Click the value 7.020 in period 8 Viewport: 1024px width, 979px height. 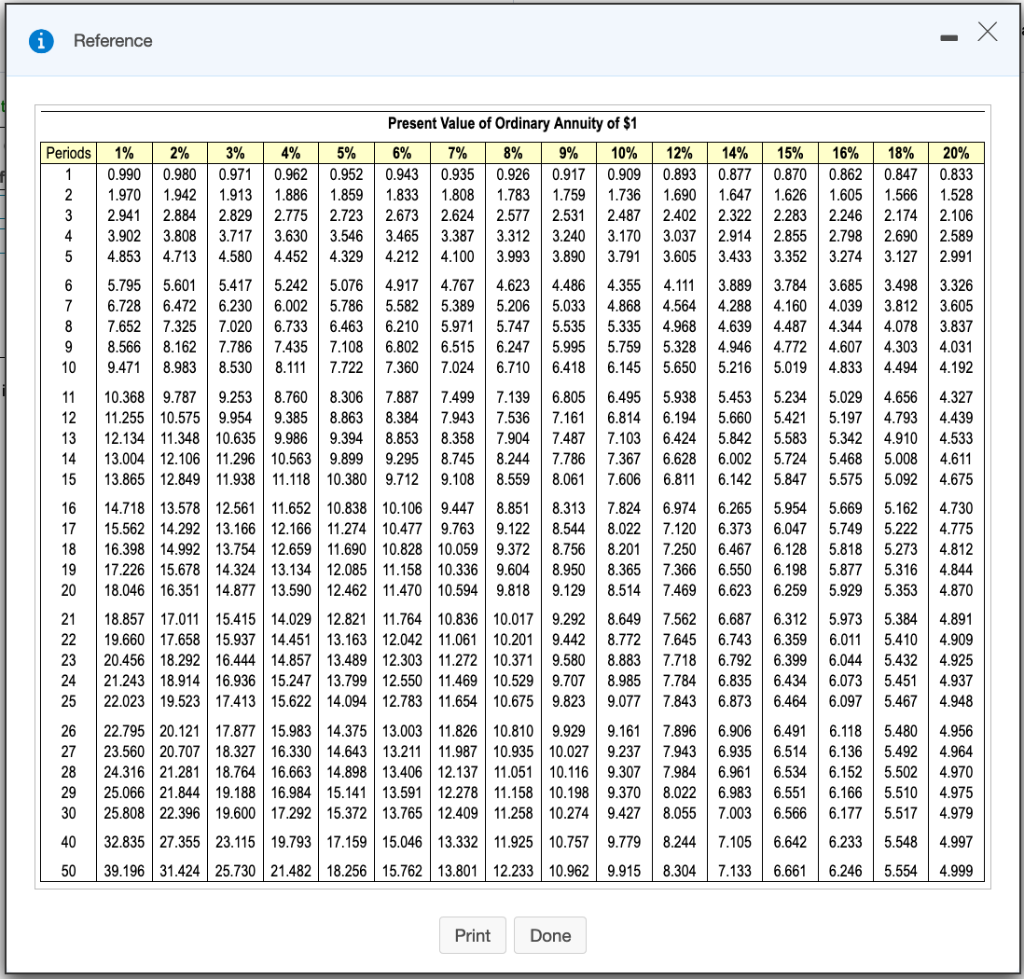pyautogui.click(x=235, y=327)
